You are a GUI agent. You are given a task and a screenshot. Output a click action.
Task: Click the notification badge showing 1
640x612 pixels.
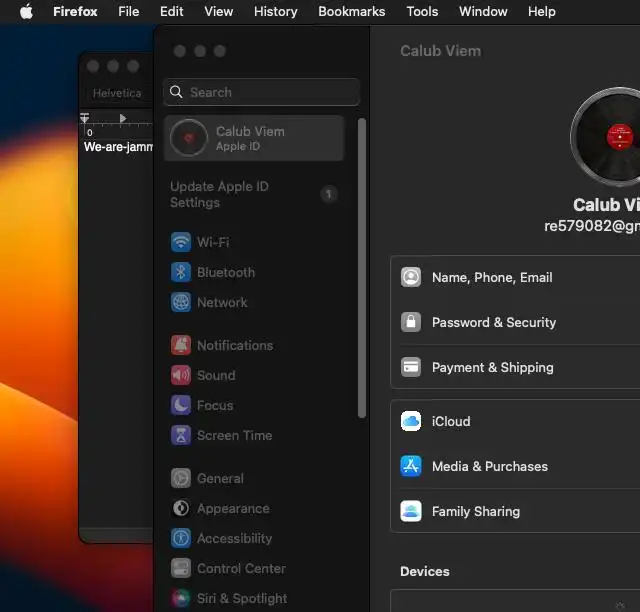[x=329, y=194]
